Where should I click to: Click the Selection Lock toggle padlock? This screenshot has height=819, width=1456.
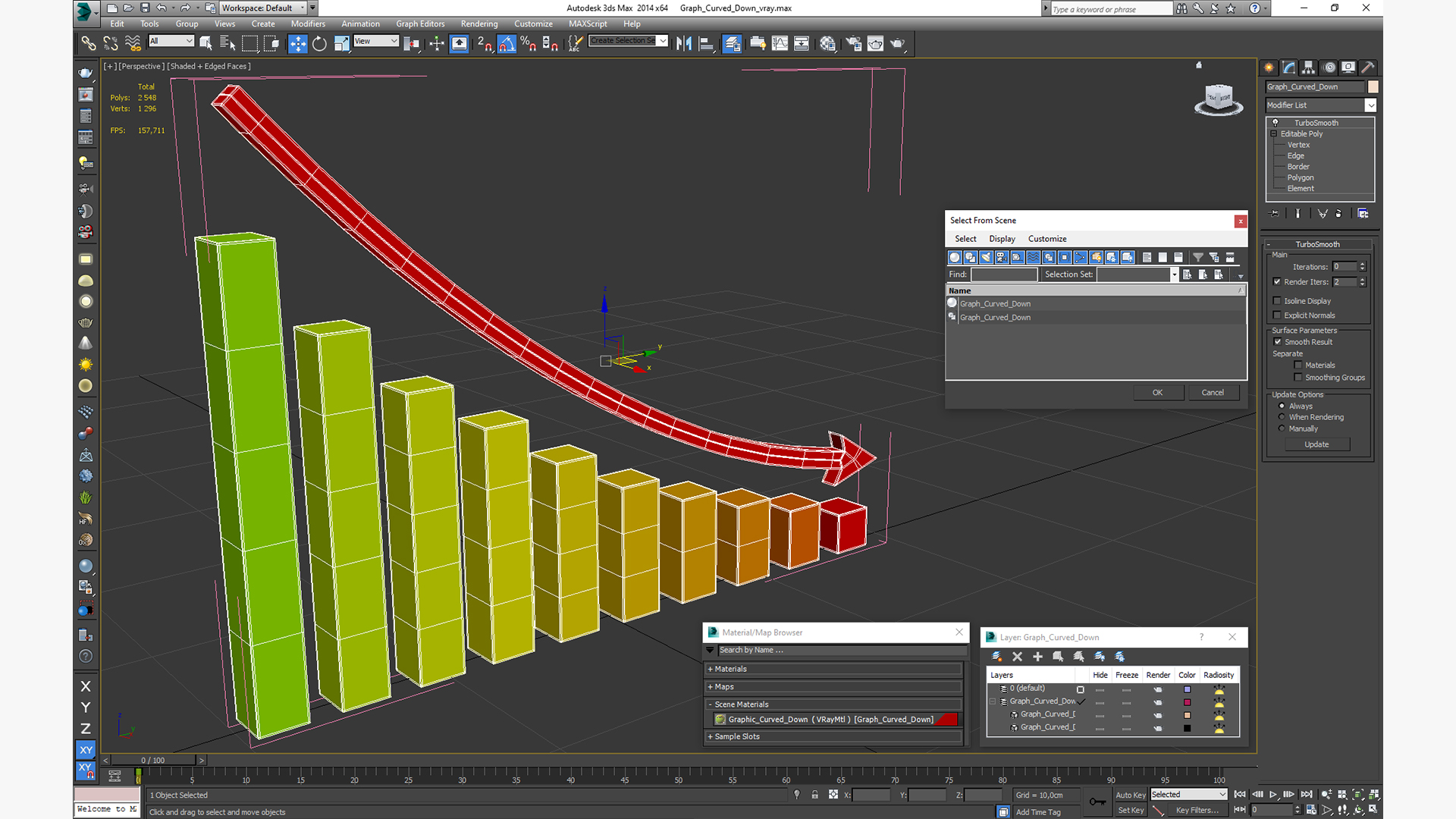coord(814,795)
